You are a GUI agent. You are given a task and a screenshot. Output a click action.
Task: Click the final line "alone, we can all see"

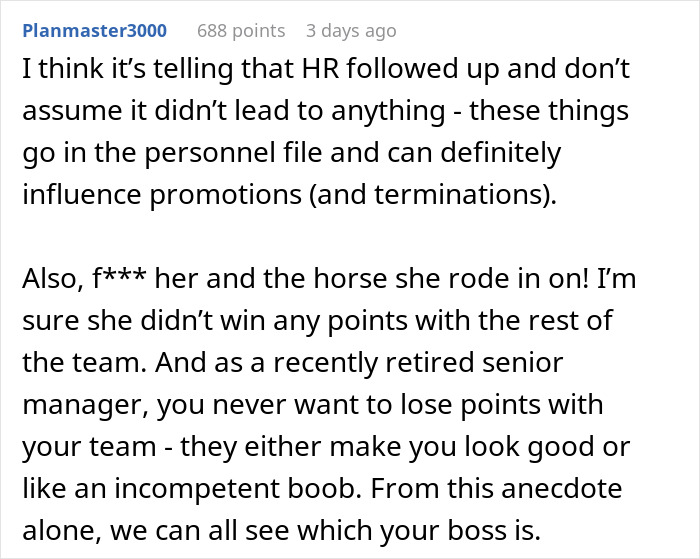click(282, 530)
